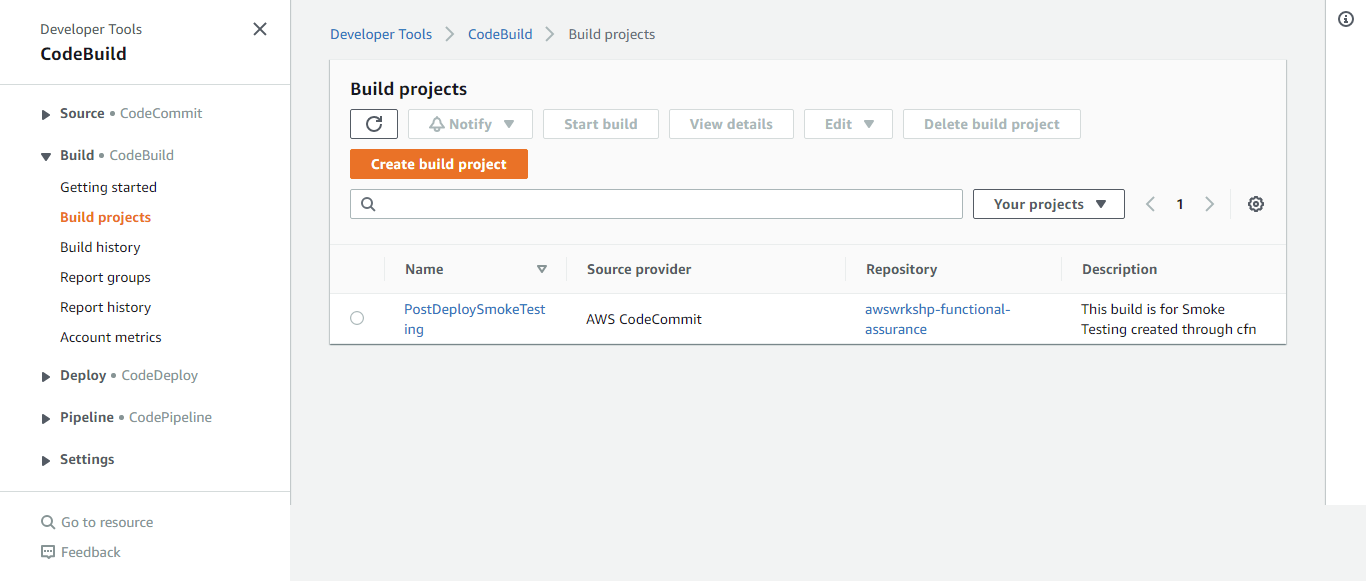Collapse the Build CodeBuild section
This screenshot has width=1366, height=581.
[x=46, y=156]
